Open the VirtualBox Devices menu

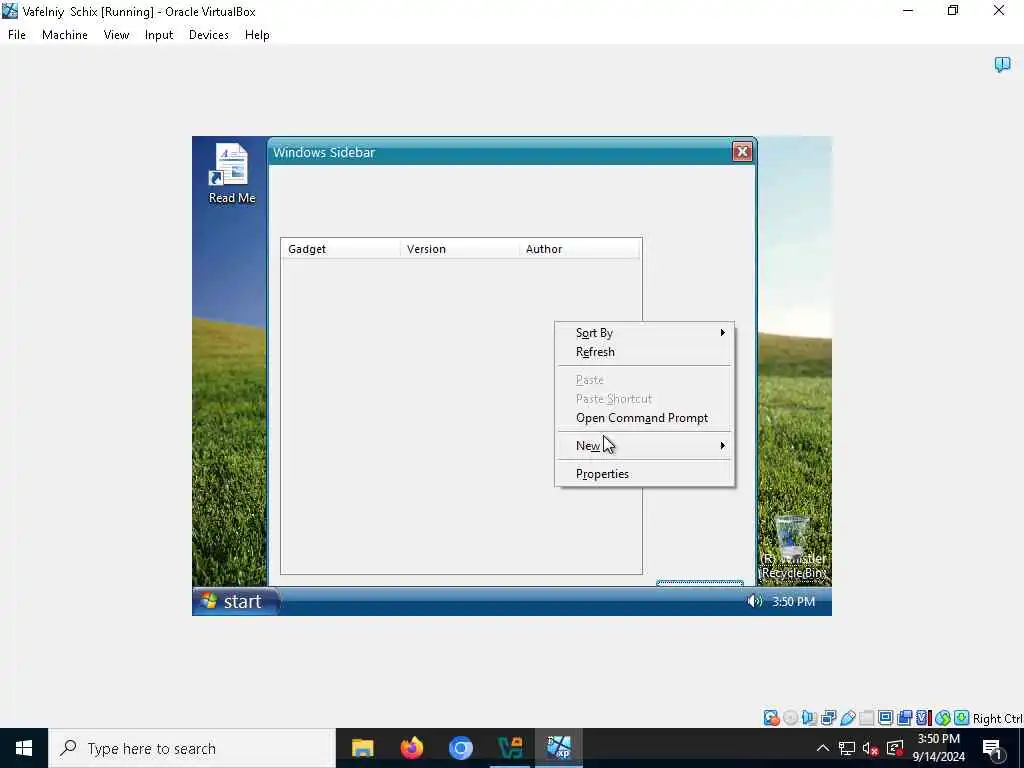[208, 35]
